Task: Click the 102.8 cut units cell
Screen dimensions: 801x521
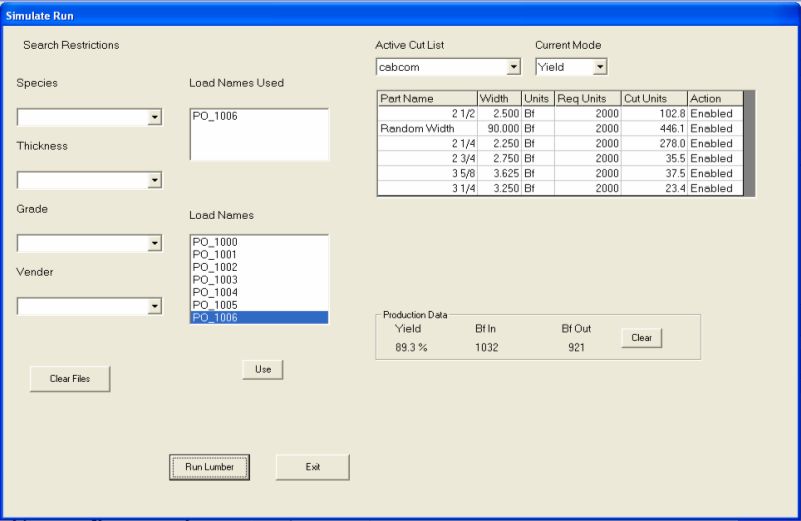Action: [654, 113]
